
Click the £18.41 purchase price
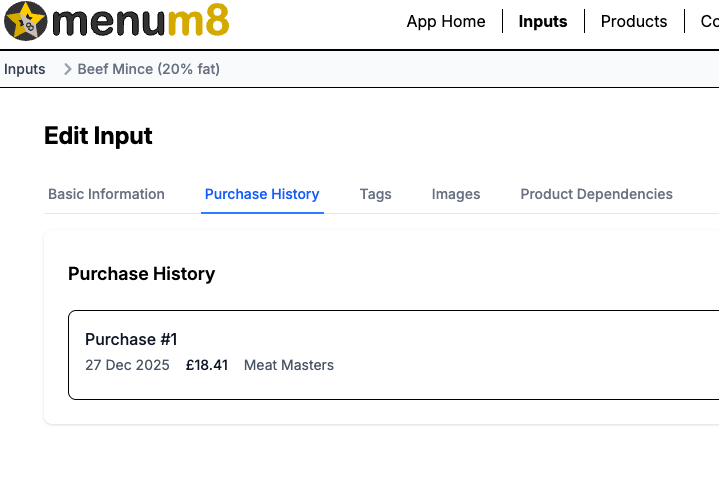click(x=207, y=365)
